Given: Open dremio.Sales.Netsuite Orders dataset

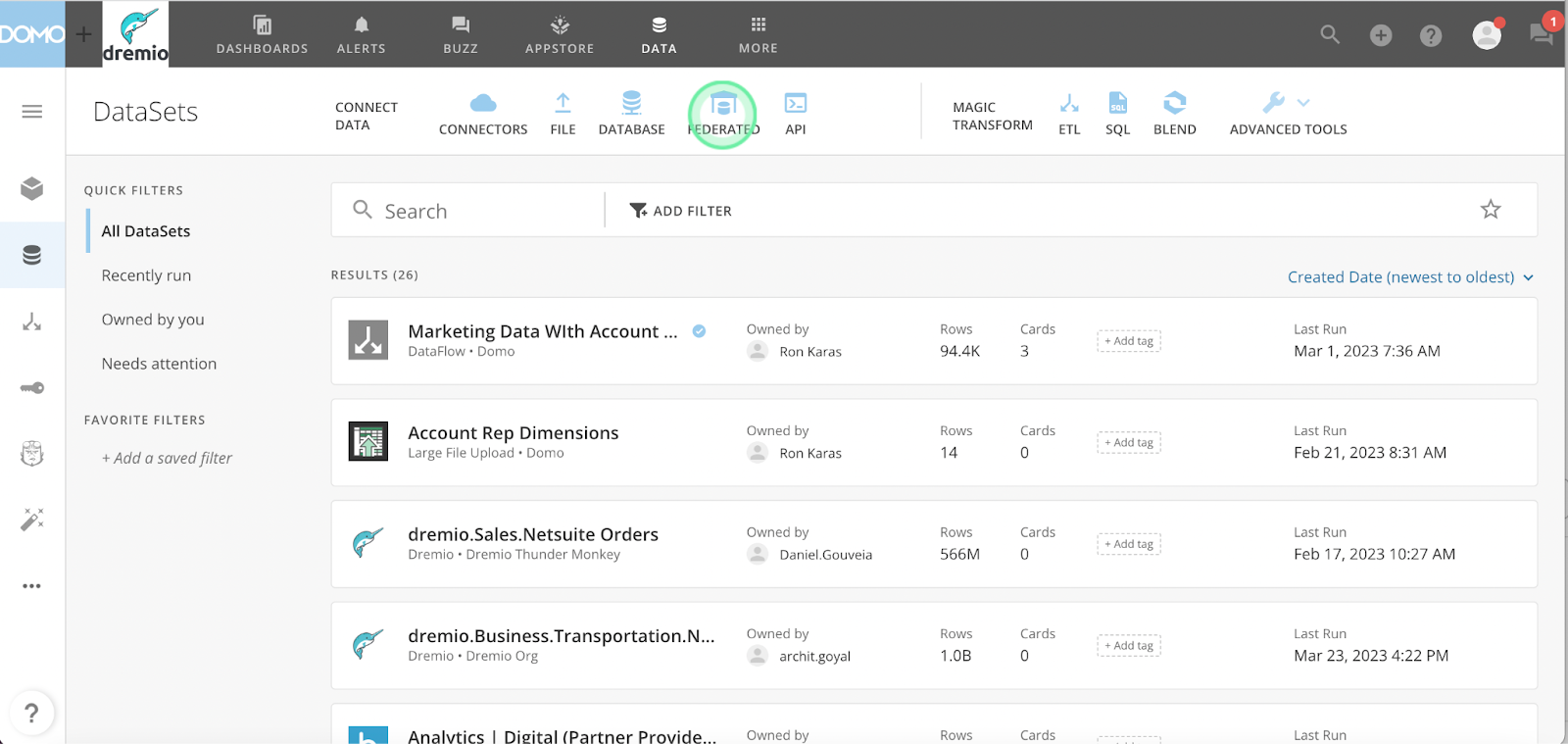Looking at the screenshot, I should 533,534.
